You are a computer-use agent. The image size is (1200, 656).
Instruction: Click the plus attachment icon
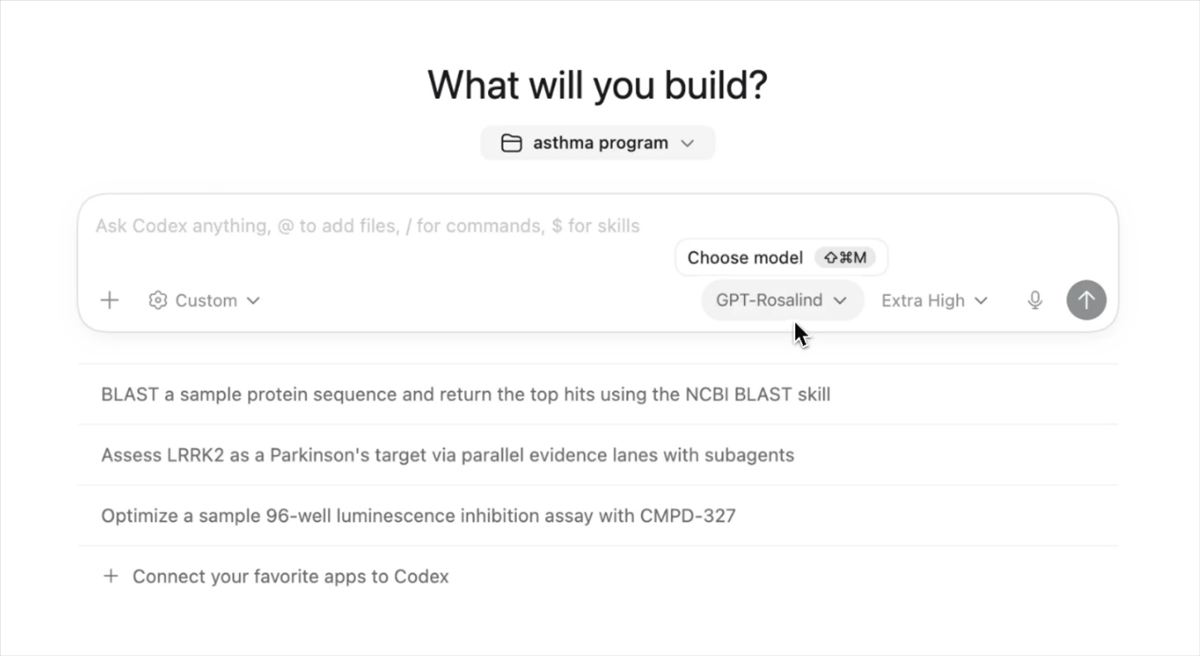click(110, 300)
